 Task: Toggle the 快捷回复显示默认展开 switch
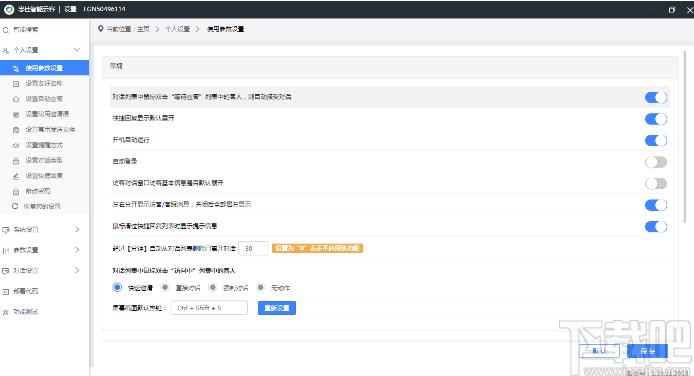pyautogui.click(x=655, y=119)
